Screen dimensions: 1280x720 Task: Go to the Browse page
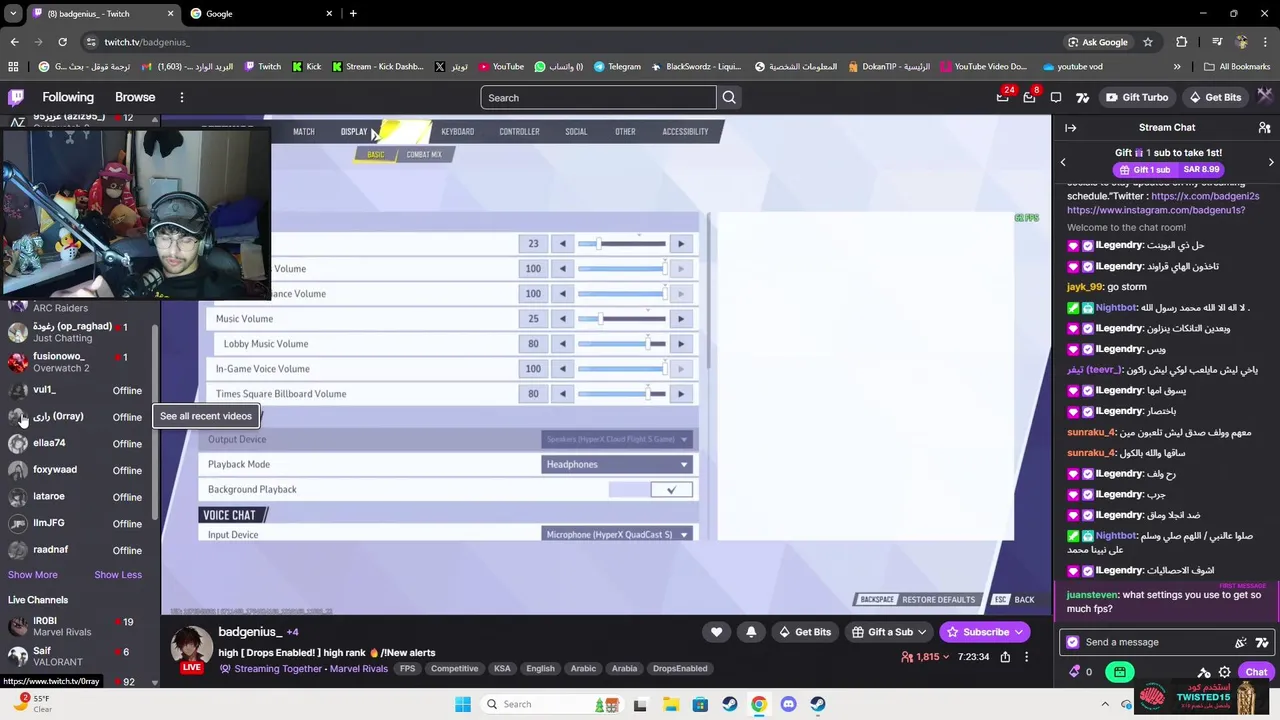[x=135, y=97]
